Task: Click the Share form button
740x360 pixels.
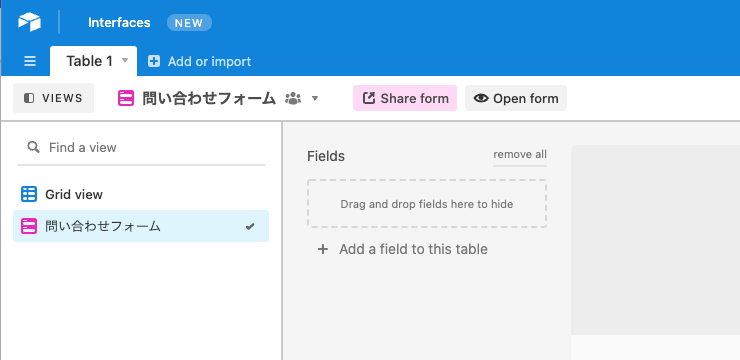Action: pyautogui.click(x=405, y=98)
